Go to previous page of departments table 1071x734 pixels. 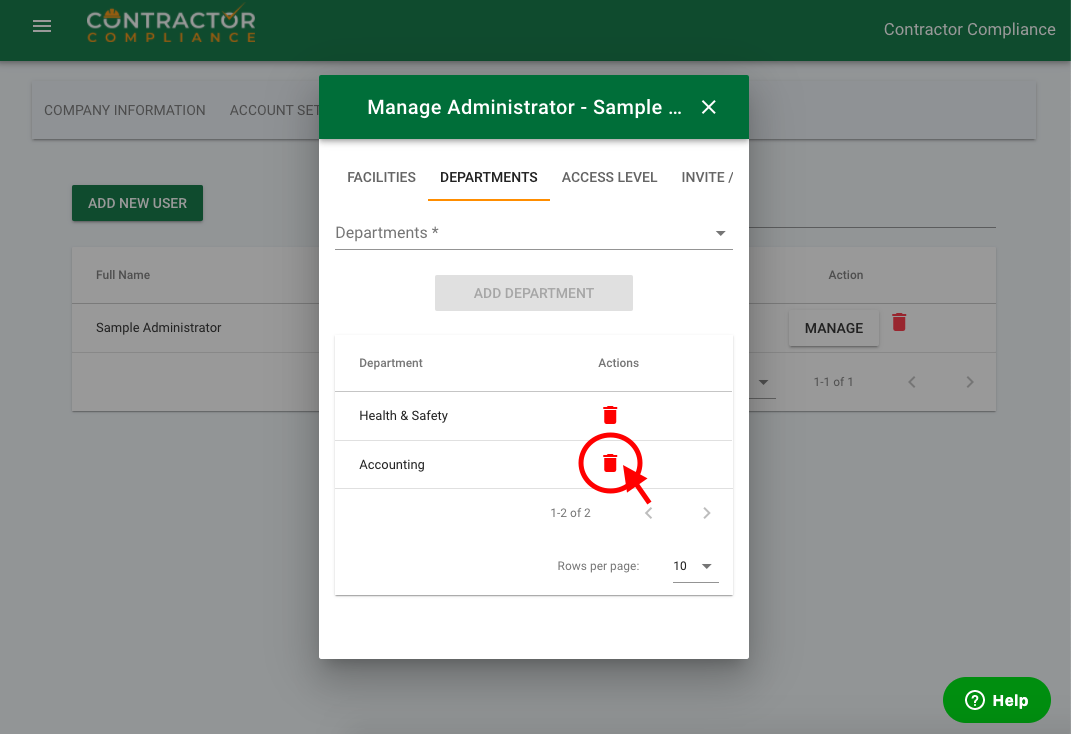tap(648, 513)
